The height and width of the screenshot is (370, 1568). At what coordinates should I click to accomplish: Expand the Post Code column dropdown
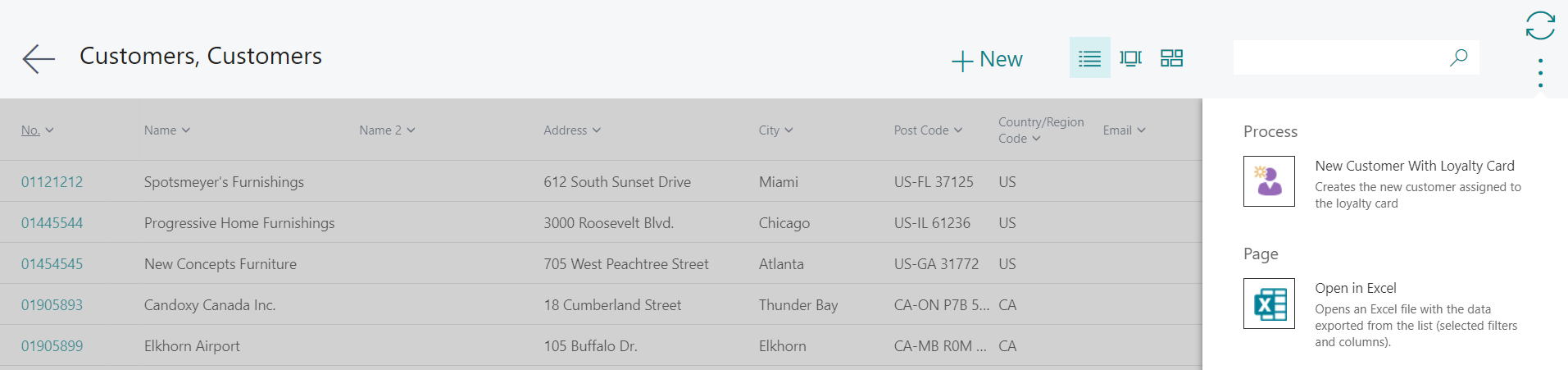pyautogui.click(x=958, y=130)
